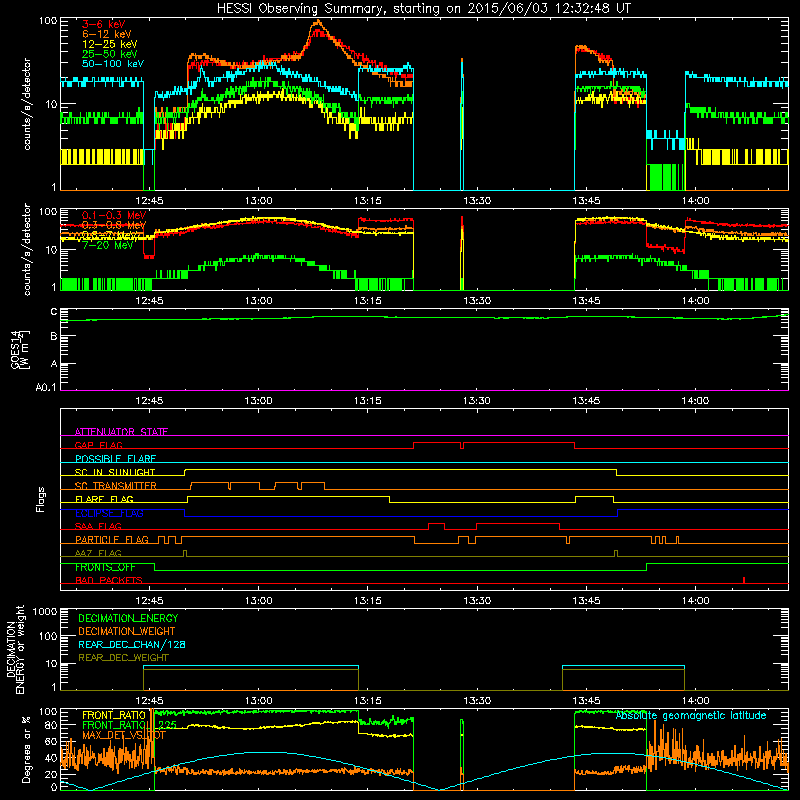Image resolution: width=800 pixels, height=800 pixels.
Task: Click the POSSIBLE_FLARE flag label
Action: (x=115, y=459)
